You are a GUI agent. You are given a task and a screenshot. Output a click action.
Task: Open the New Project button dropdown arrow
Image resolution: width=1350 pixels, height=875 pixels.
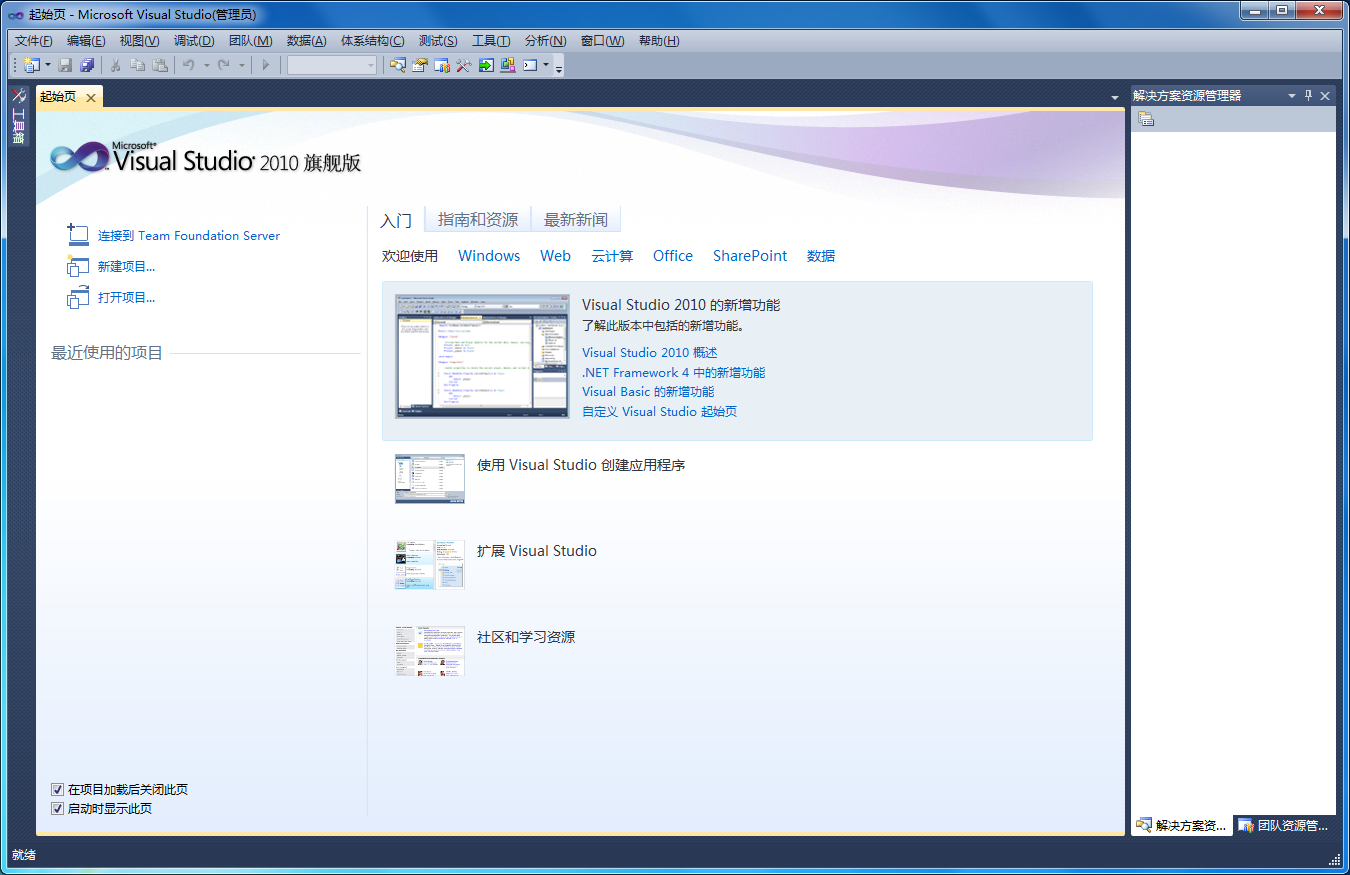47,65
